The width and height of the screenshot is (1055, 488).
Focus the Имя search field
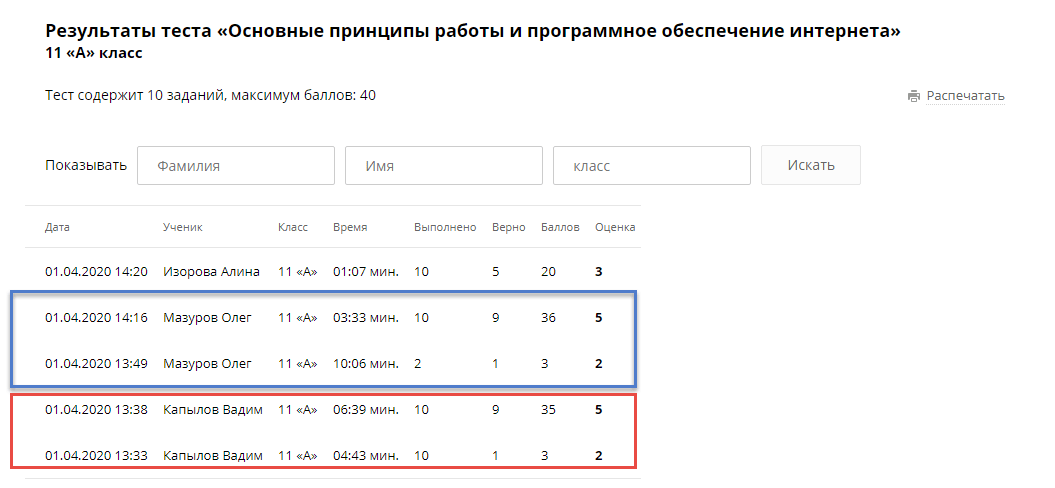tap(444, 166)
